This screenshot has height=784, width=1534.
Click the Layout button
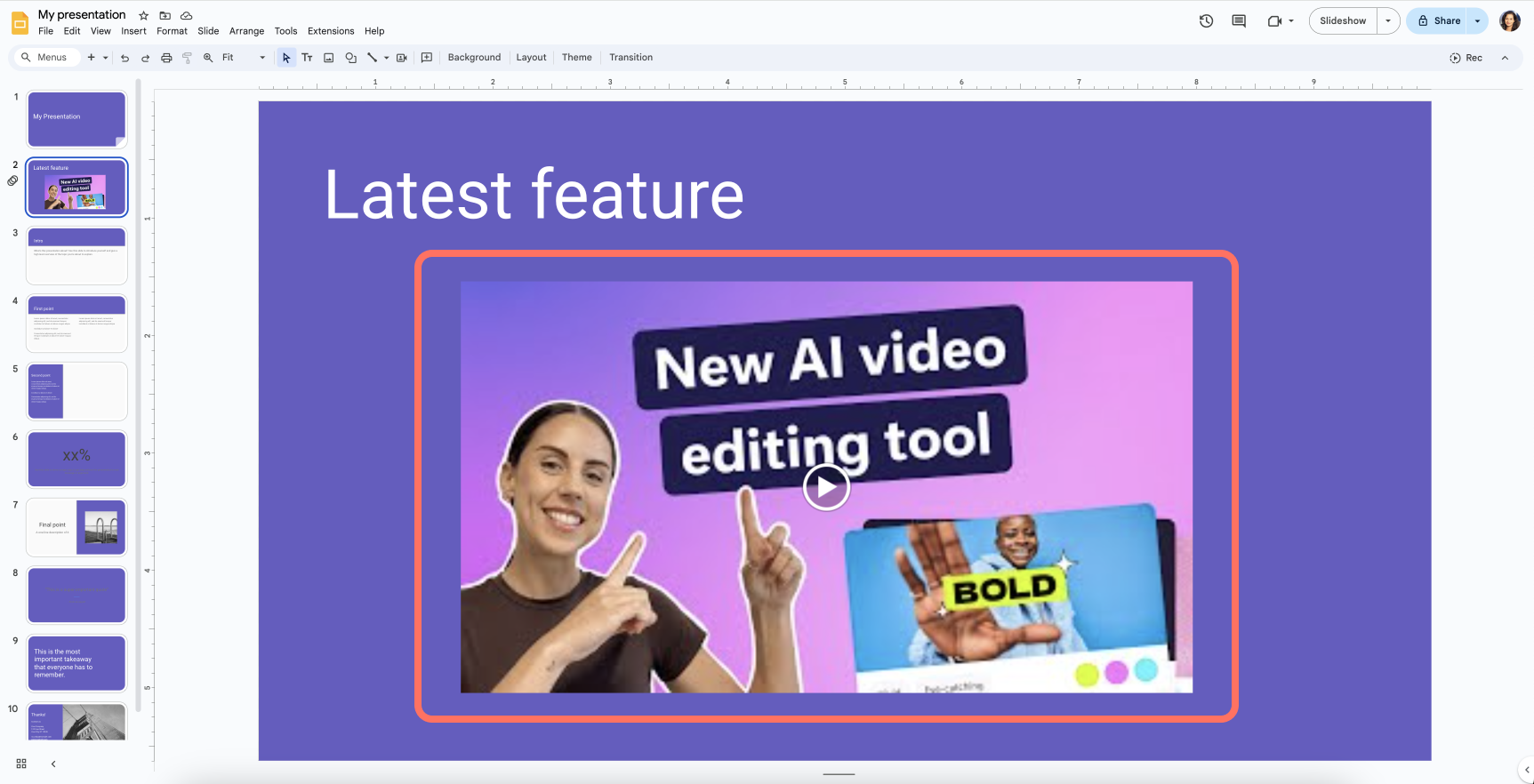[531, 58]
